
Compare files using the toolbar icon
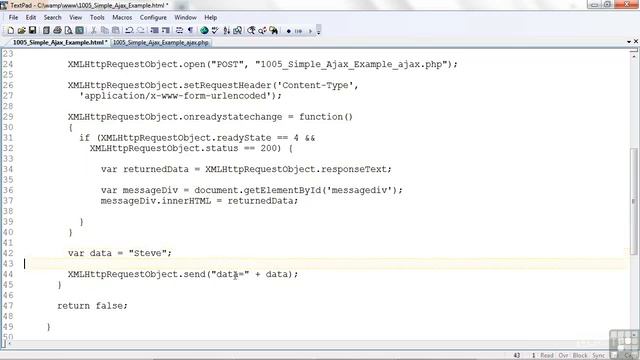(x=238, y=31)
